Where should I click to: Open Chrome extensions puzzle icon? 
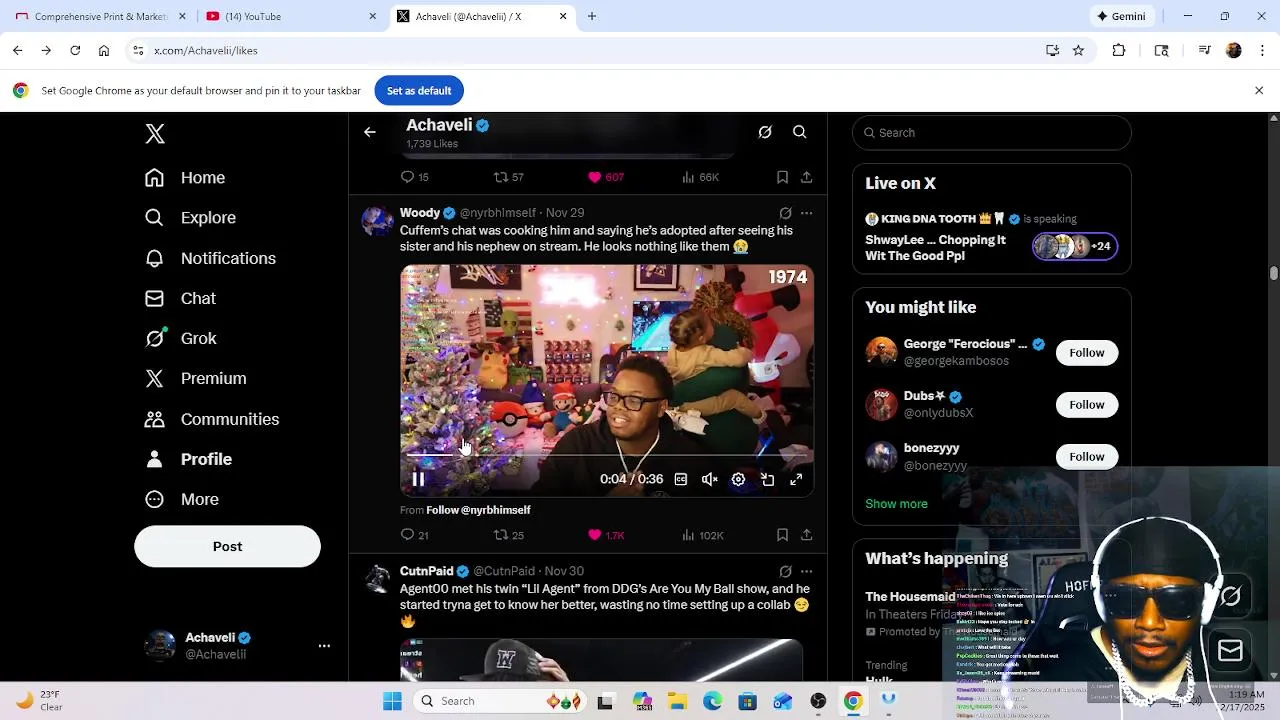[1119, 50]
